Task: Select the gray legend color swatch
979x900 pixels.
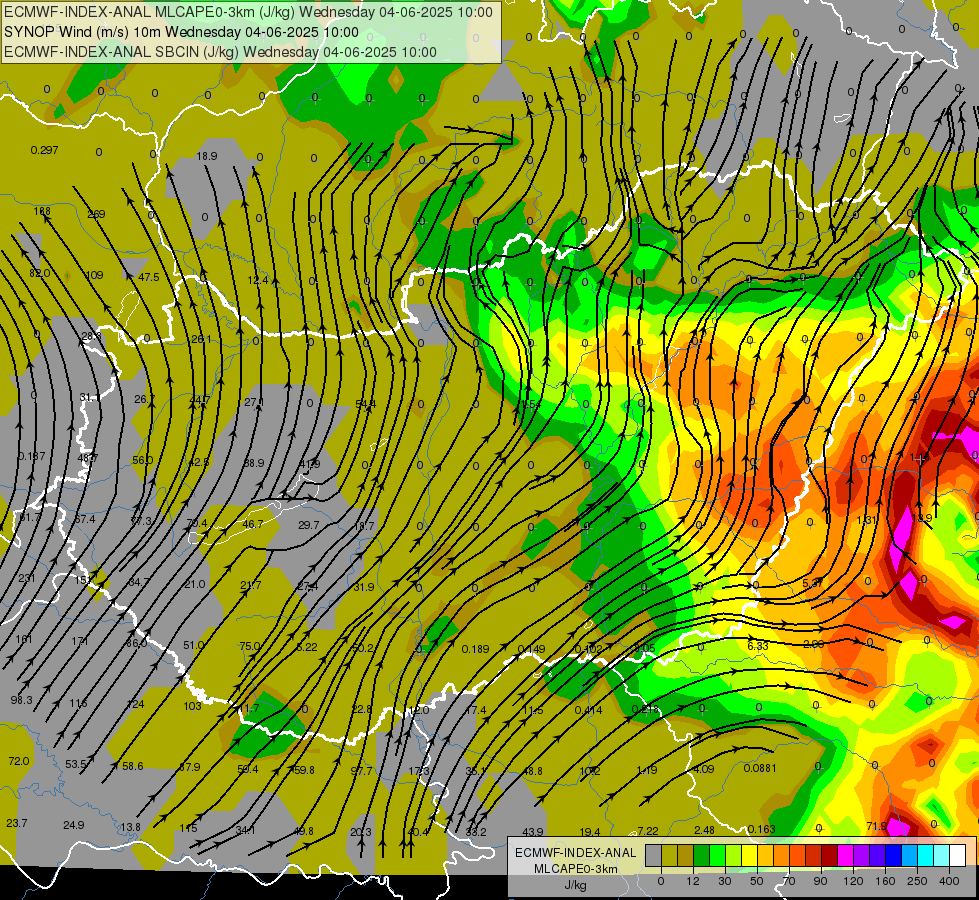Action: [x=653, y=855]
